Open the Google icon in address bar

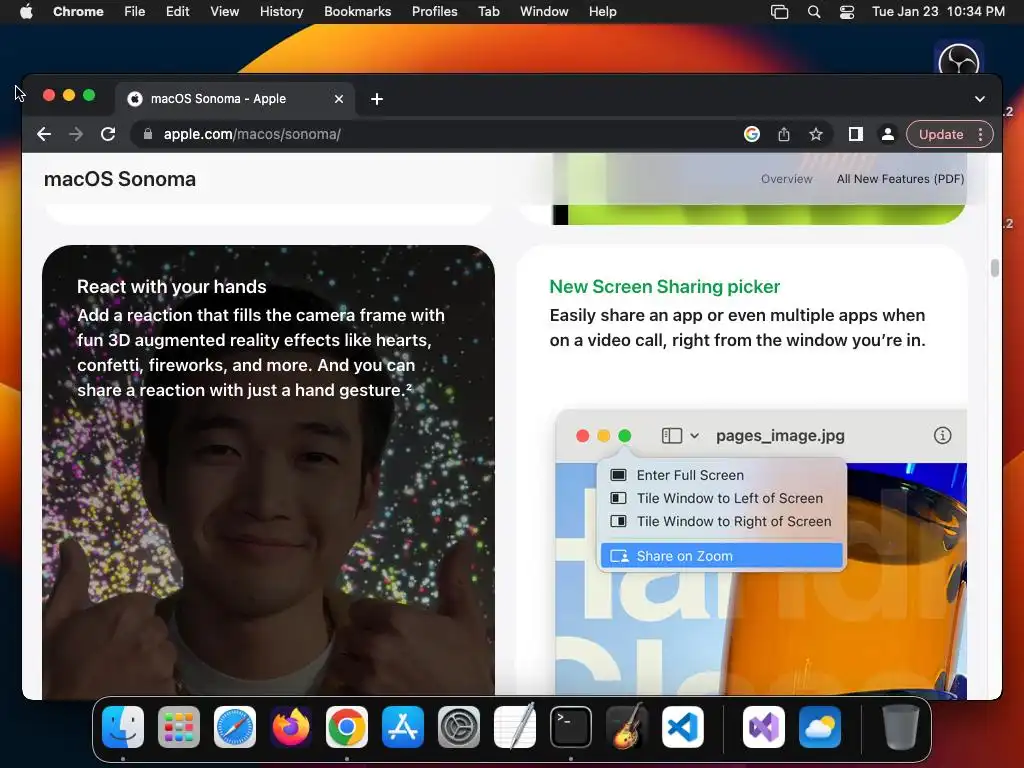pos(752,134)
